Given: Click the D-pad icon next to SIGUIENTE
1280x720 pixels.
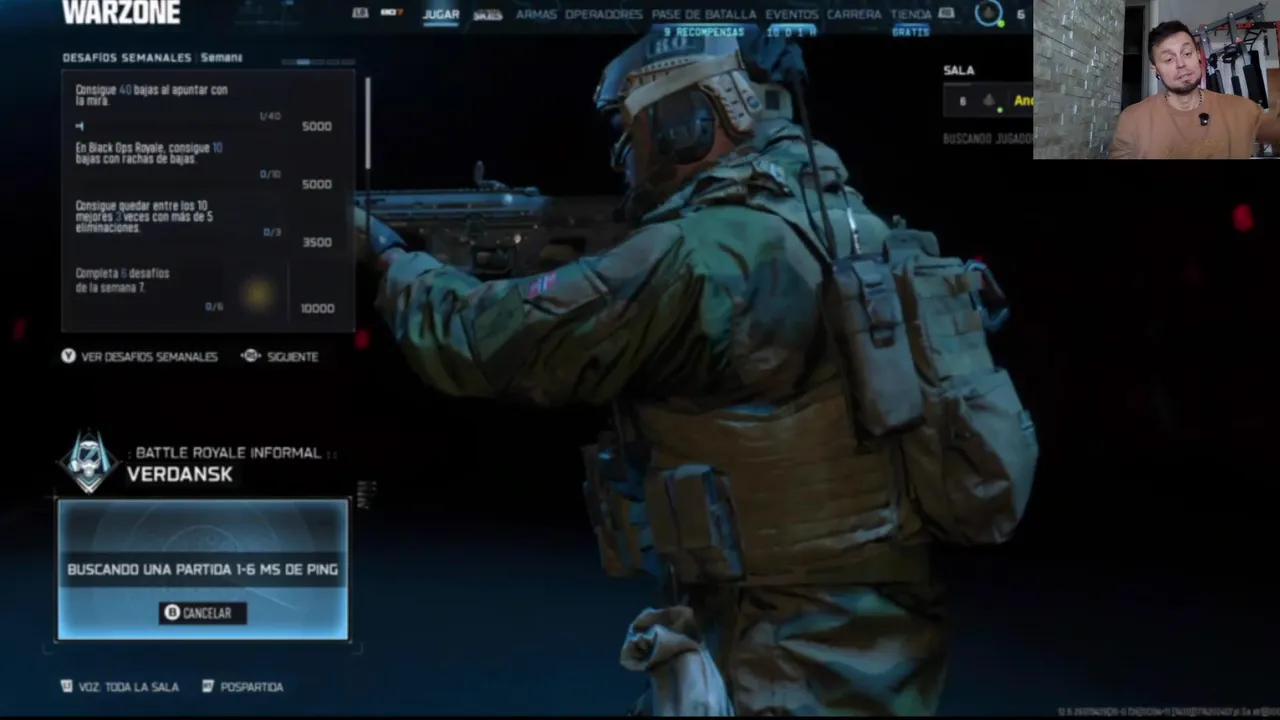Looking at the screenshot, I should point(251,356).
